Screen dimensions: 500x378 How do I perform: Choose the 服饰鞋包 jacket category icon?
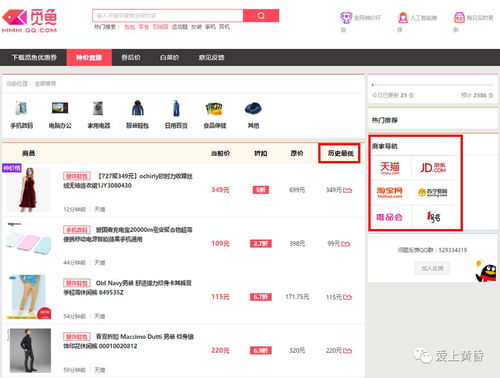pos(137,108)
